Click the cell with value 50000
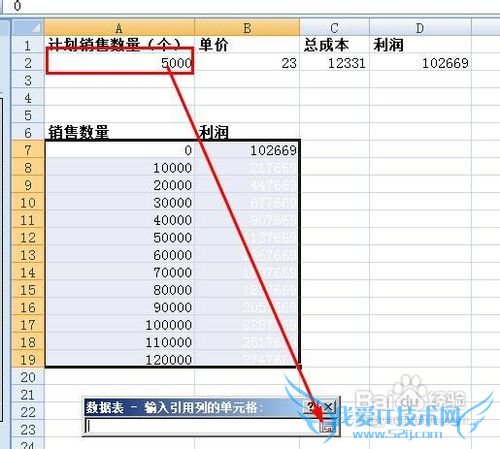This screenshot has height=449, width=500. click(119, 237)
